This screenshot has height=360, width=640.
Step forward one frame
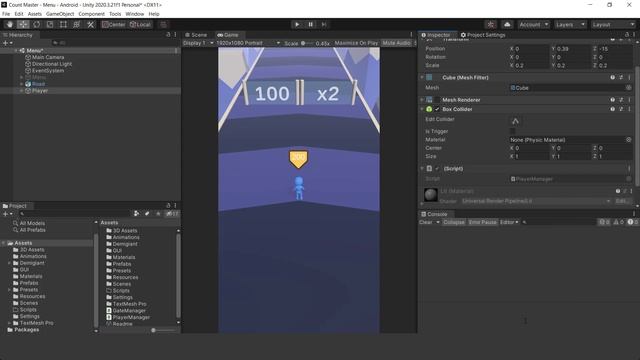[x=324, y=24]
